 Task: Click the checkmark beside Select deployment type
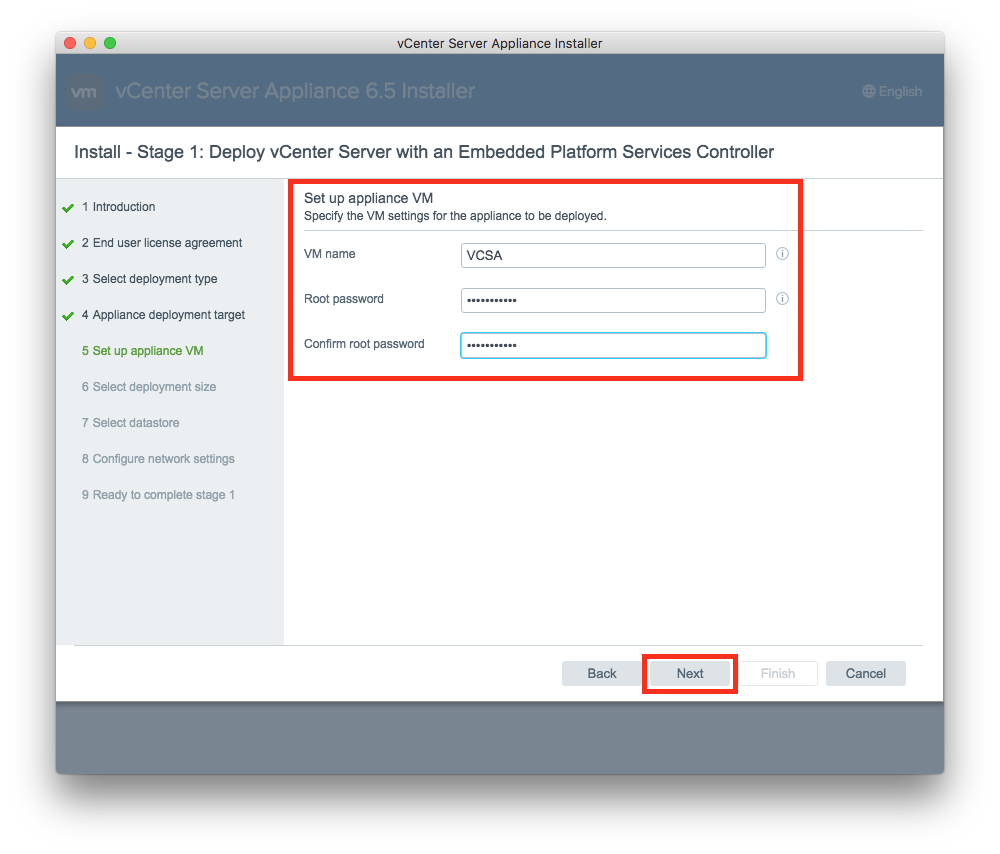click(68, 280)
